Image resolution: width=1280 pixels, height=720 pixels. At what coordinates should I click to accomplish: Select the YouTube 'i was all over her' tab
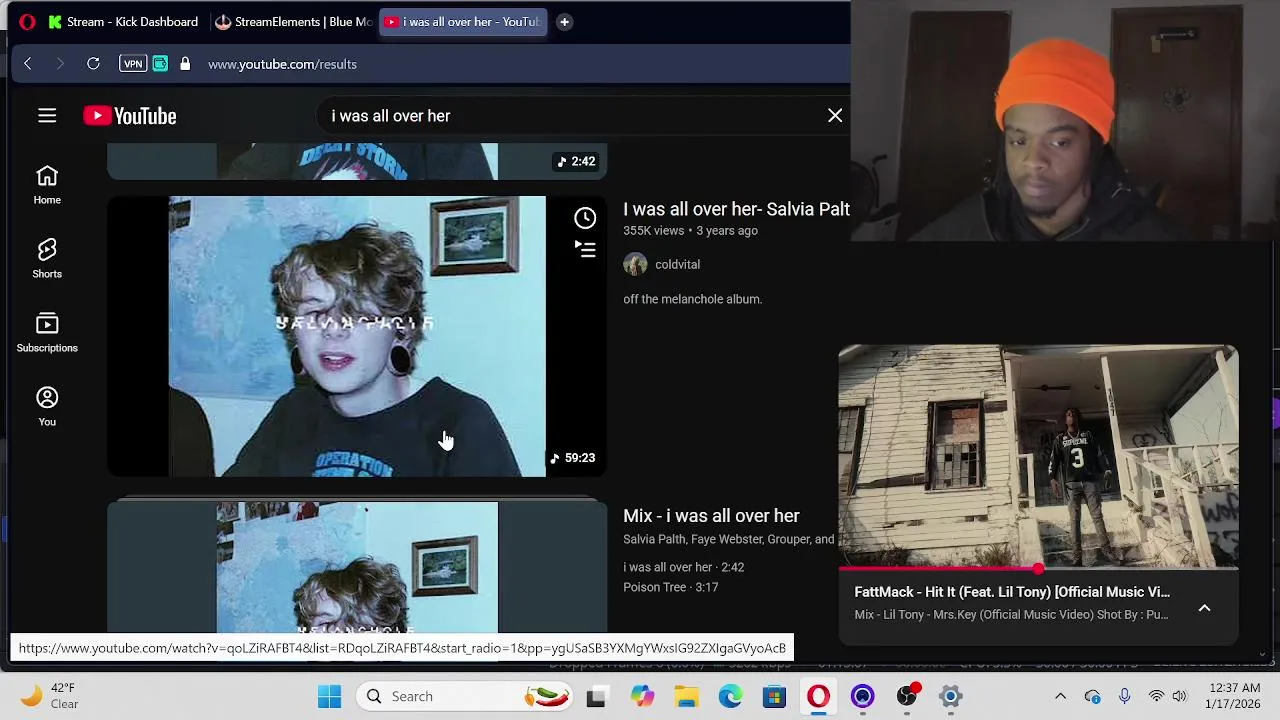464,22
